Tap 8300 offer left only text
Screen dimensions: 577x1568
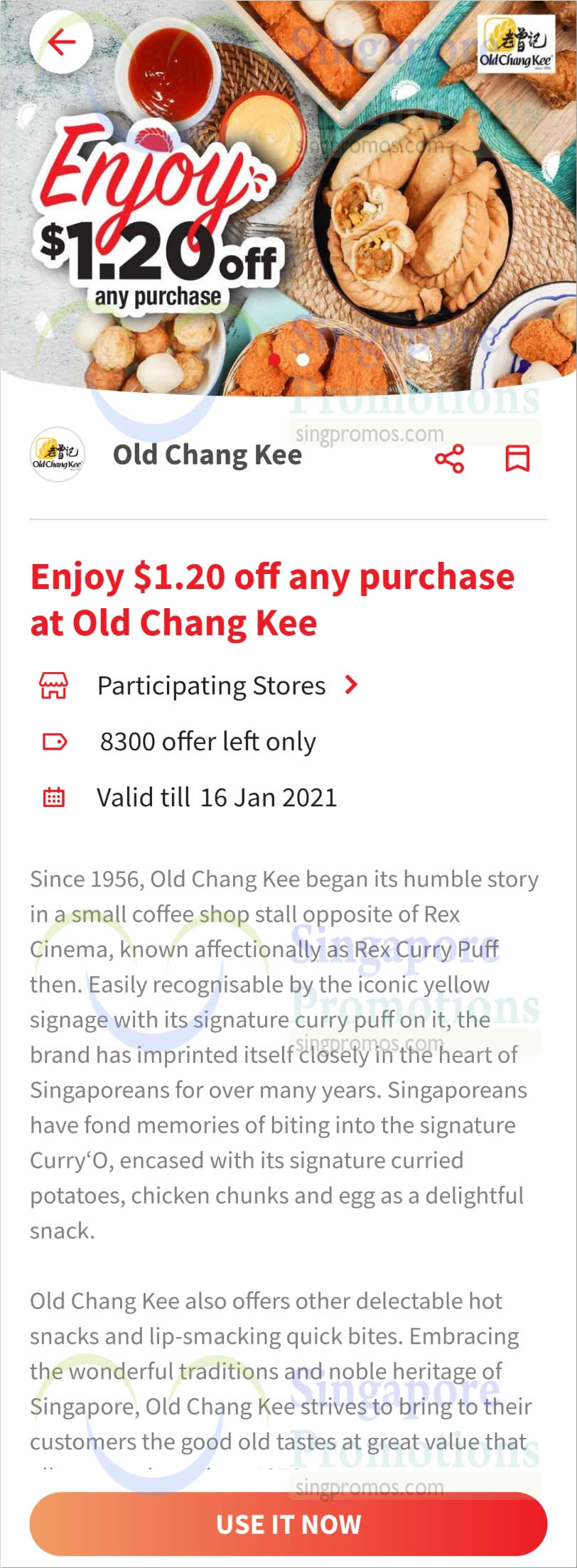(x=207, y=742)
